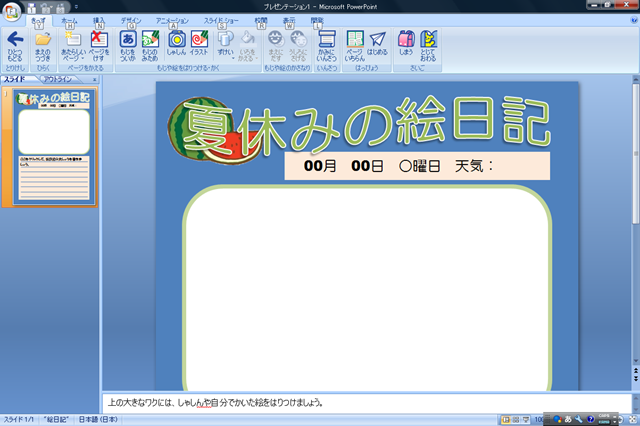Screen dimensions: 640x426
Task: Start the show with はじめる
Action: (x=377, y=43)
